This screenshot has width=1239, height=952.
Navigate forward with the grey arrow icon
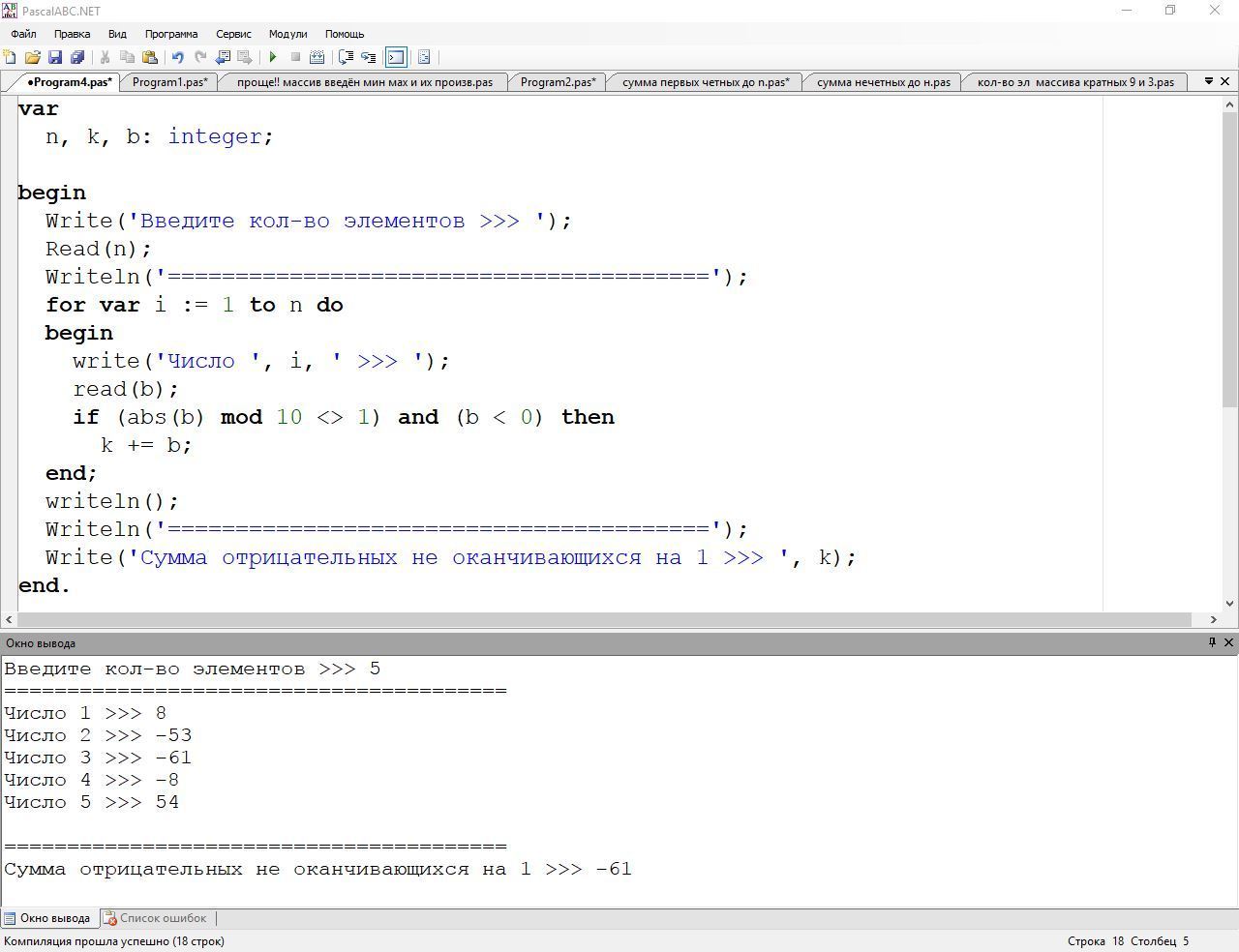pyautogui.click(x=245, y=57)
